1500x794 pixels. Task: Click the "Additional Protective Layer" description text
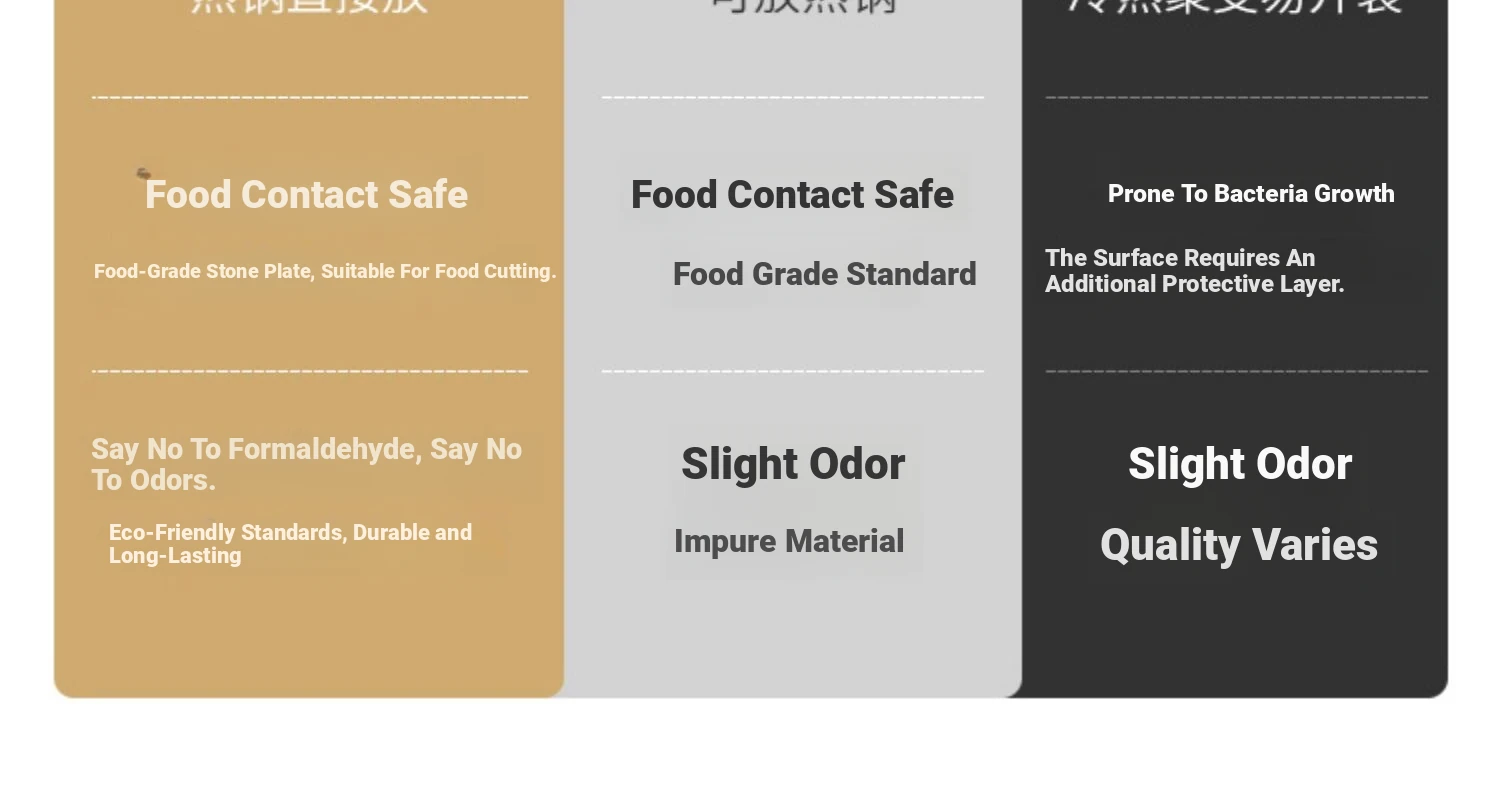point(1194,271)
